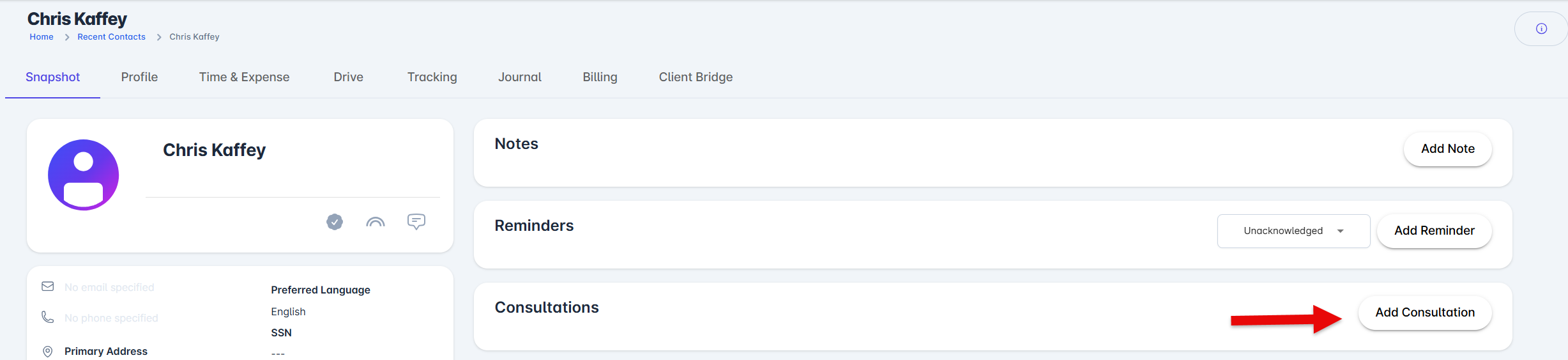Click the email envelope icon
Viewport: 1568px width, 360px height.
tap(48, 286)
